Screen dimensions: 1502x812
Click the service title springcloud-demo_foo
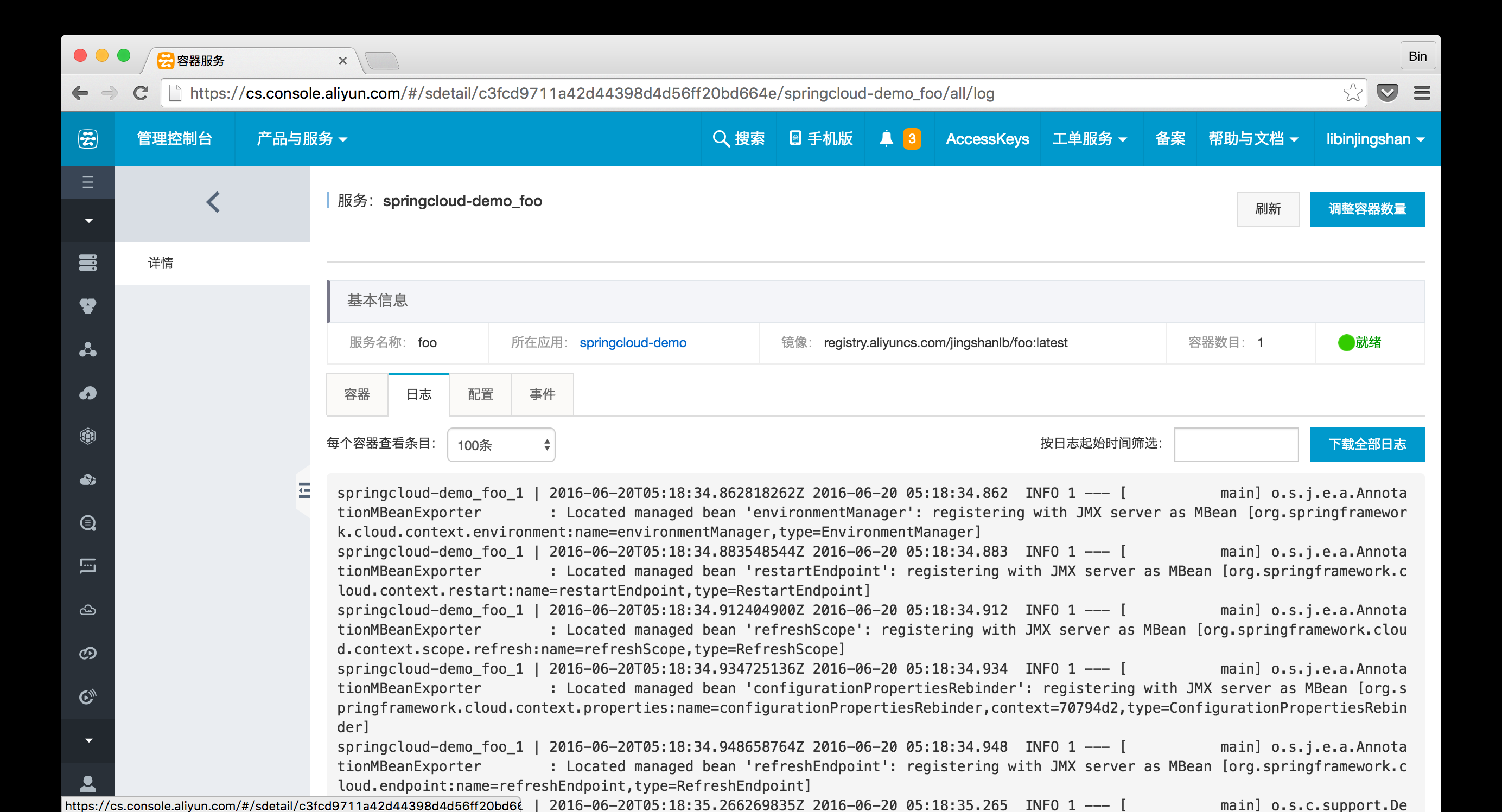point(462,201)
